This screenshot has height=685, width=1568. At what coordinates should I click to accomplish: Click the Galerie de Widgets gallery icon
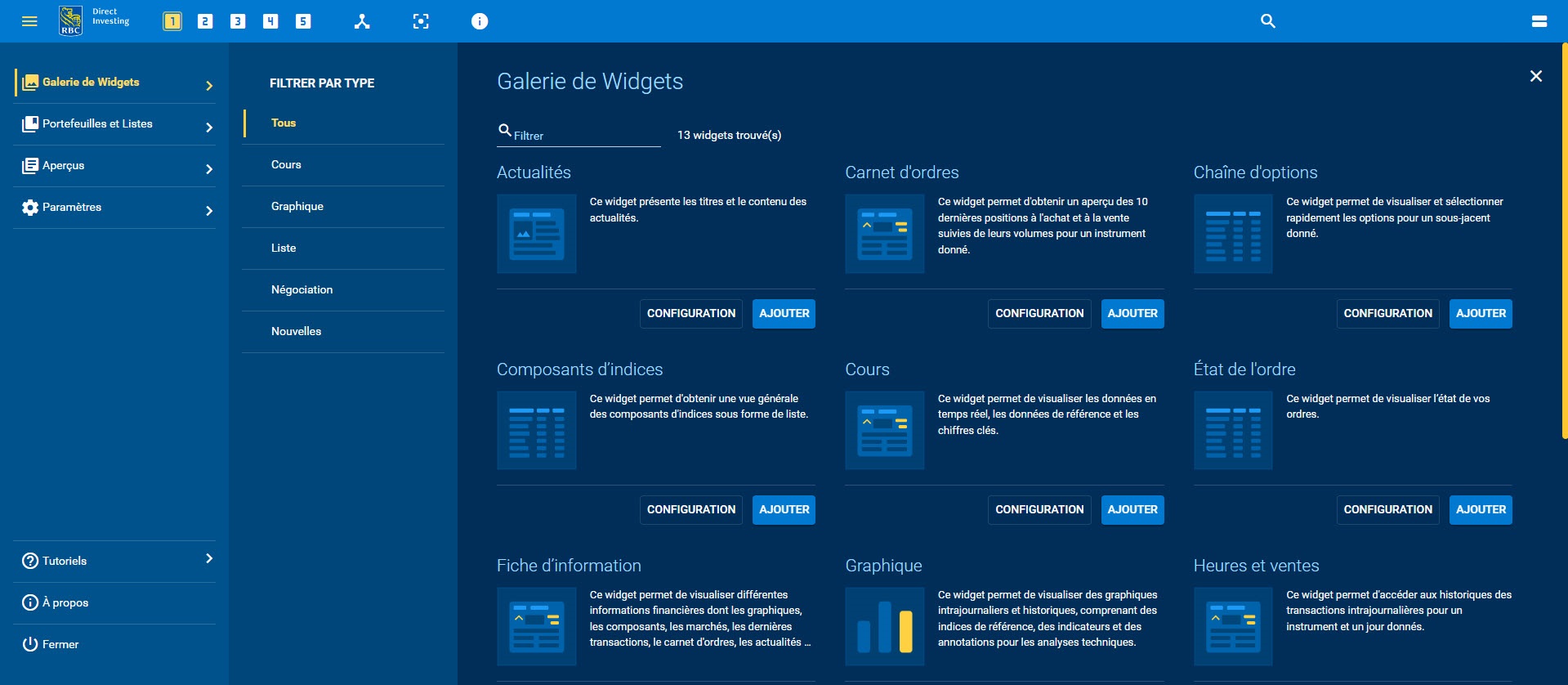(x=30, y=82)
